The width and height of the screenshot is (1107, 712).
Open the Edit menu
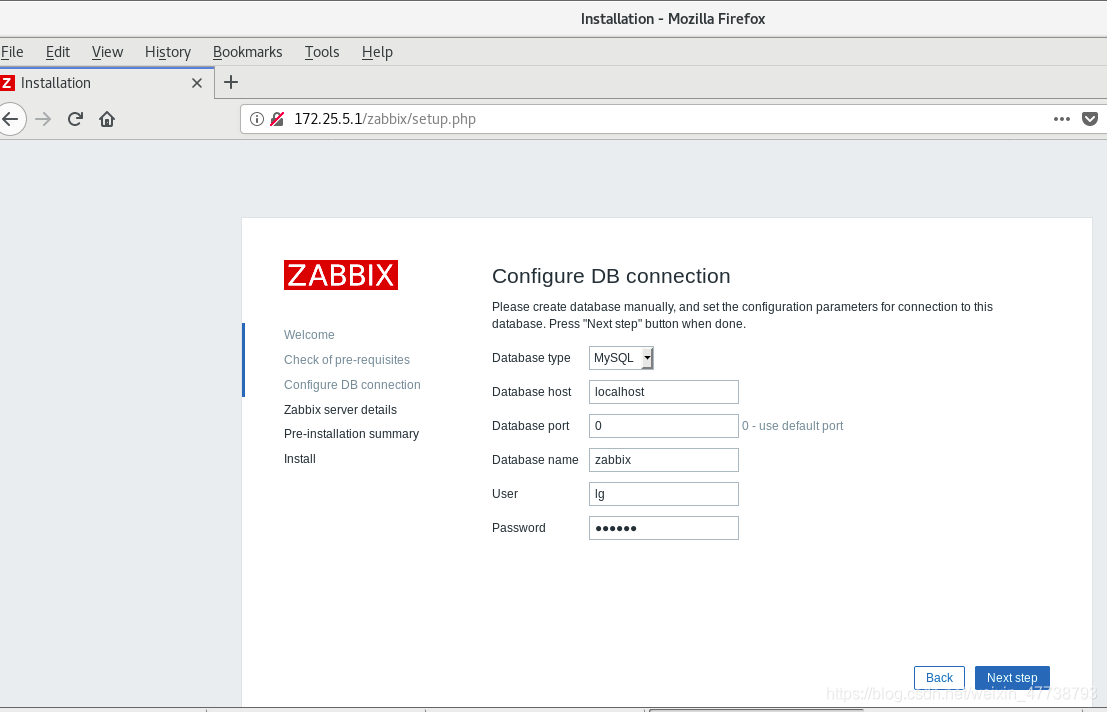click(x=58, y=52)
